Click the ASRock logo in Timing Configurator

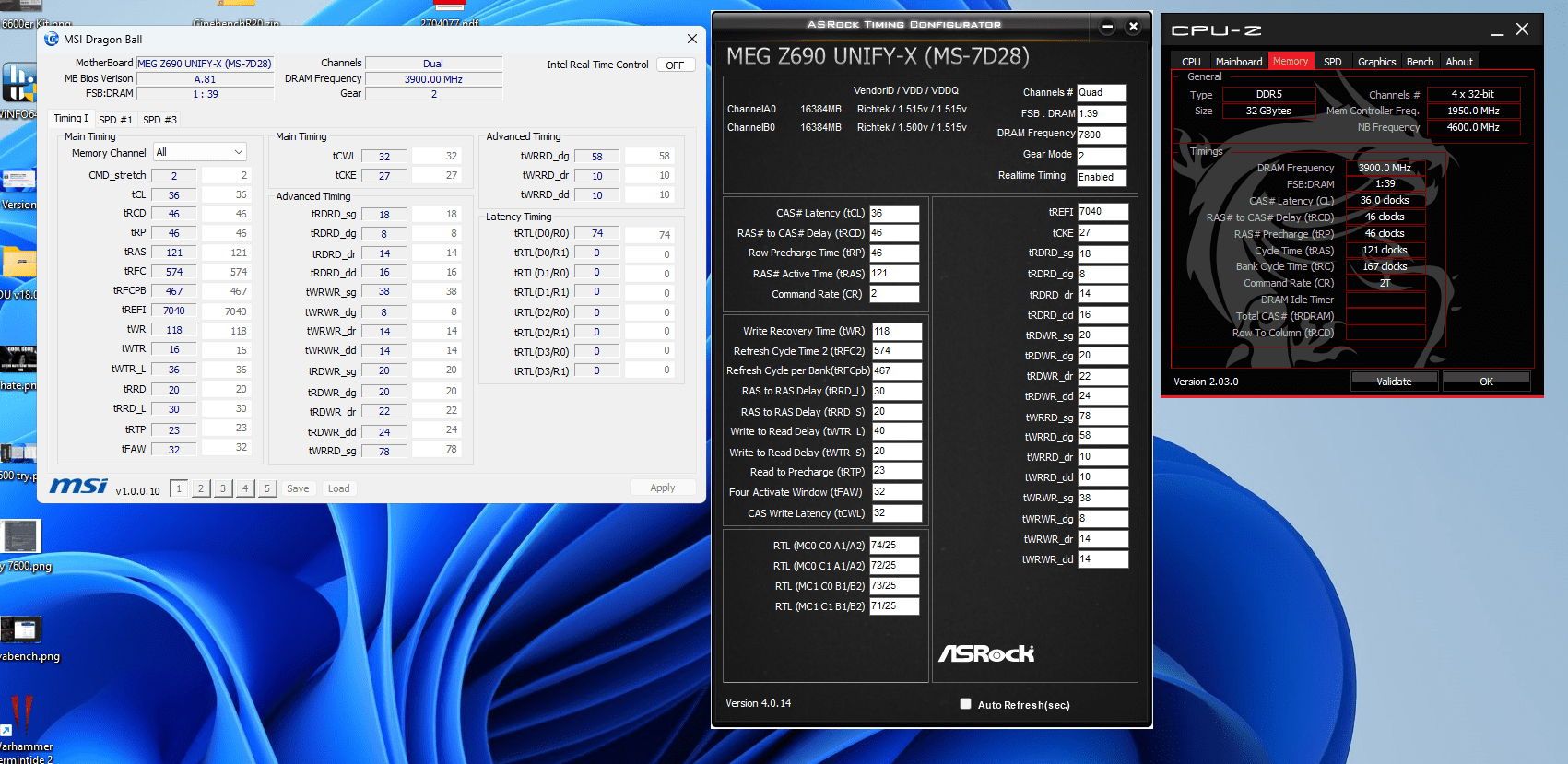pos(986,653)
